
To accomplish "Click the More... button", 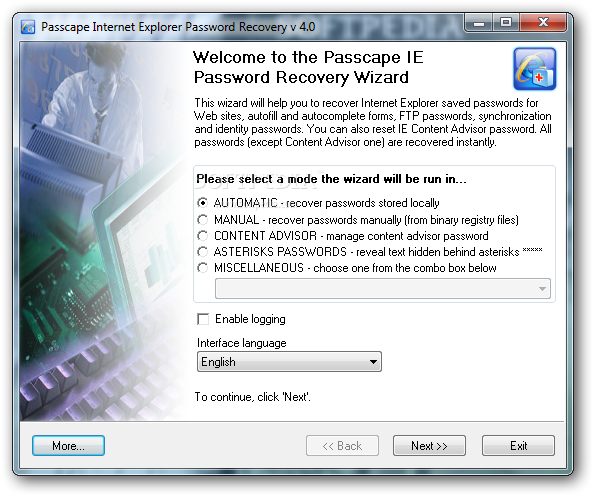I will [68, 446].
